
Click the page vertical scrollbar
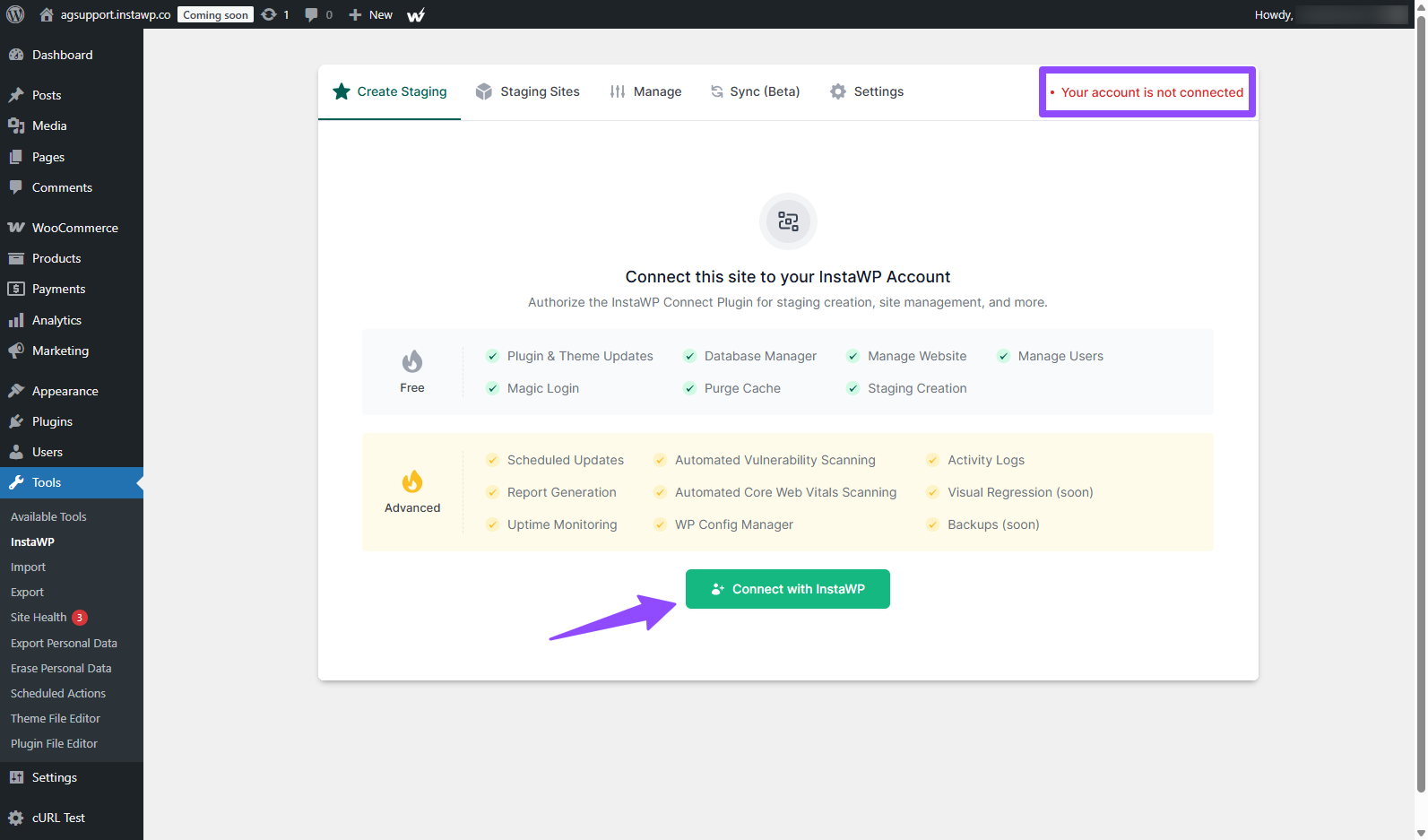tap(1420, 403)
